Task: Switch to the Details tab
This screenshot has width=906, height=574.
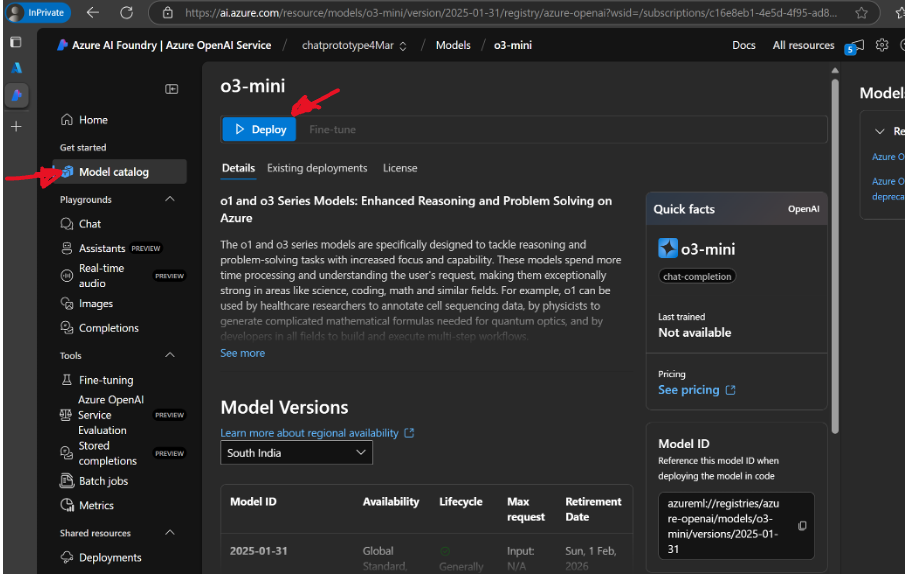Action: pos(238,168)
